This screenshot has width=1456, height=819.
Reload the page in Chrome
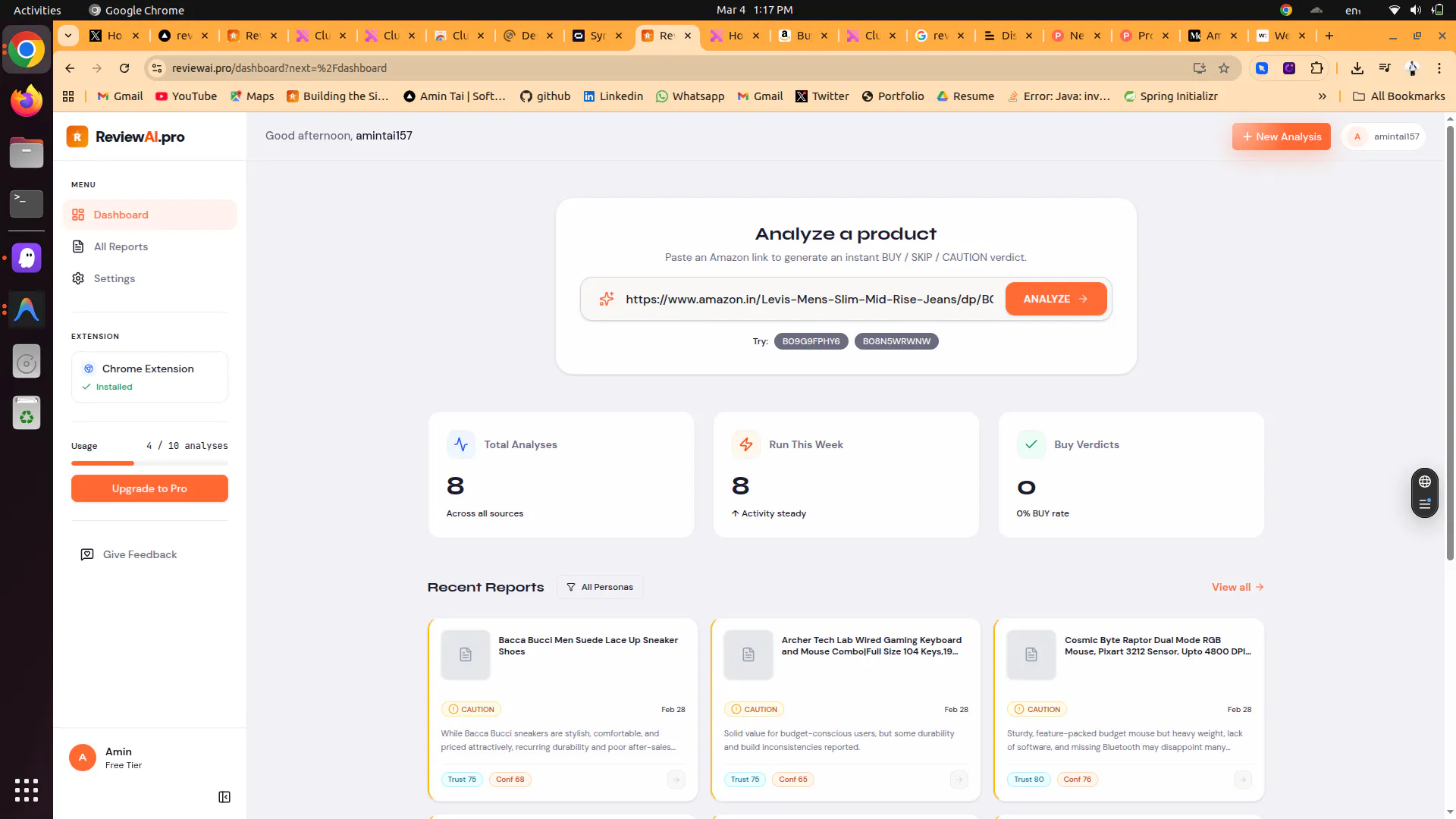[x=124, y=68]
